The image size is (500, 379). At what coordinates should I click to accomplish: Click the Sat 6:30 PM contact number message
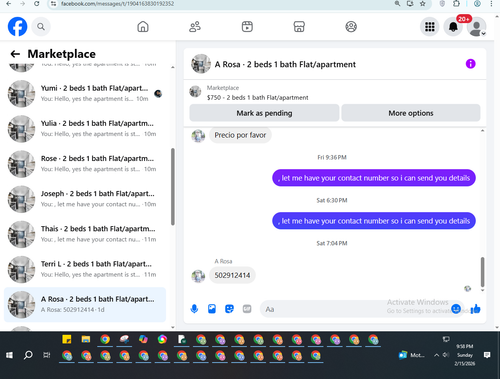pyautogui.click(x=374, y=221)
